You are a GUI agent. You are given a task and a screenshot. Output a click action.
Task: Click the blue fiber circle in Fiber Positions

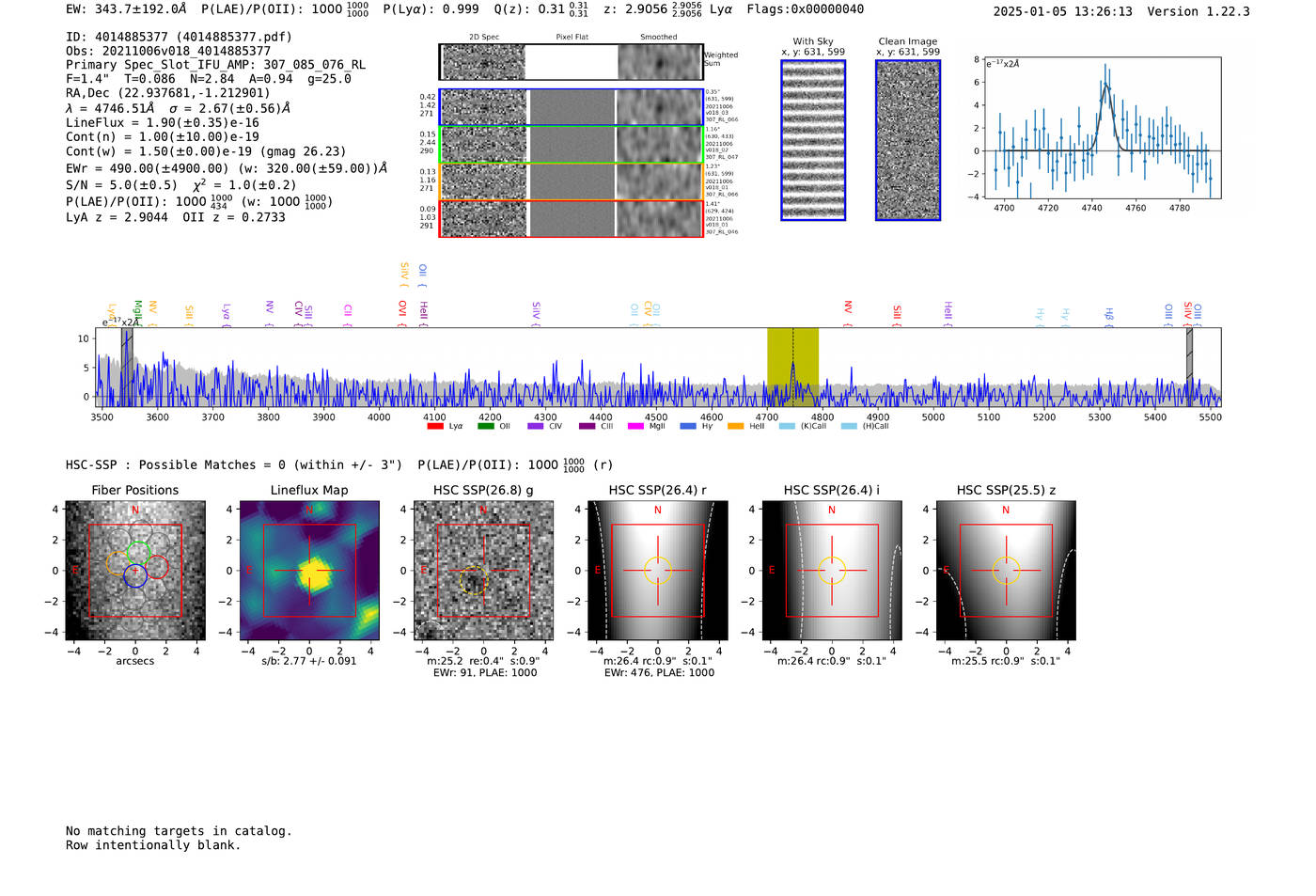(135, 576)
